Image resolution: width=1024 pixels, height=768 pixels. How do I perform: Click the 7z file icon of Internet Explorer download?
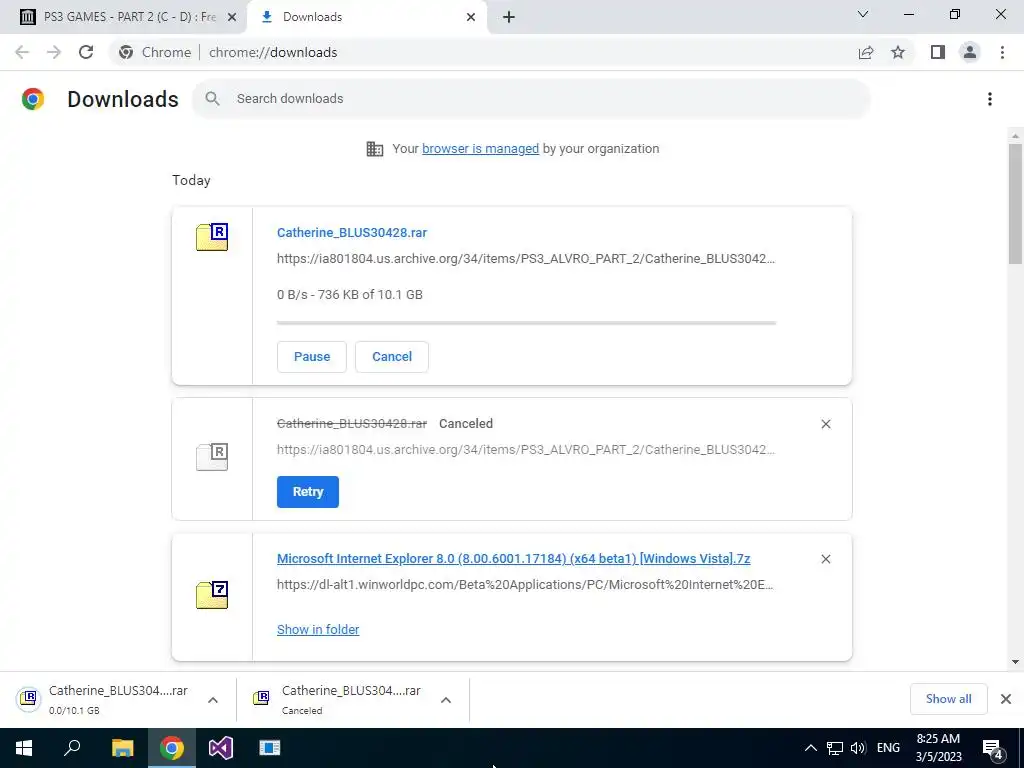212,594
